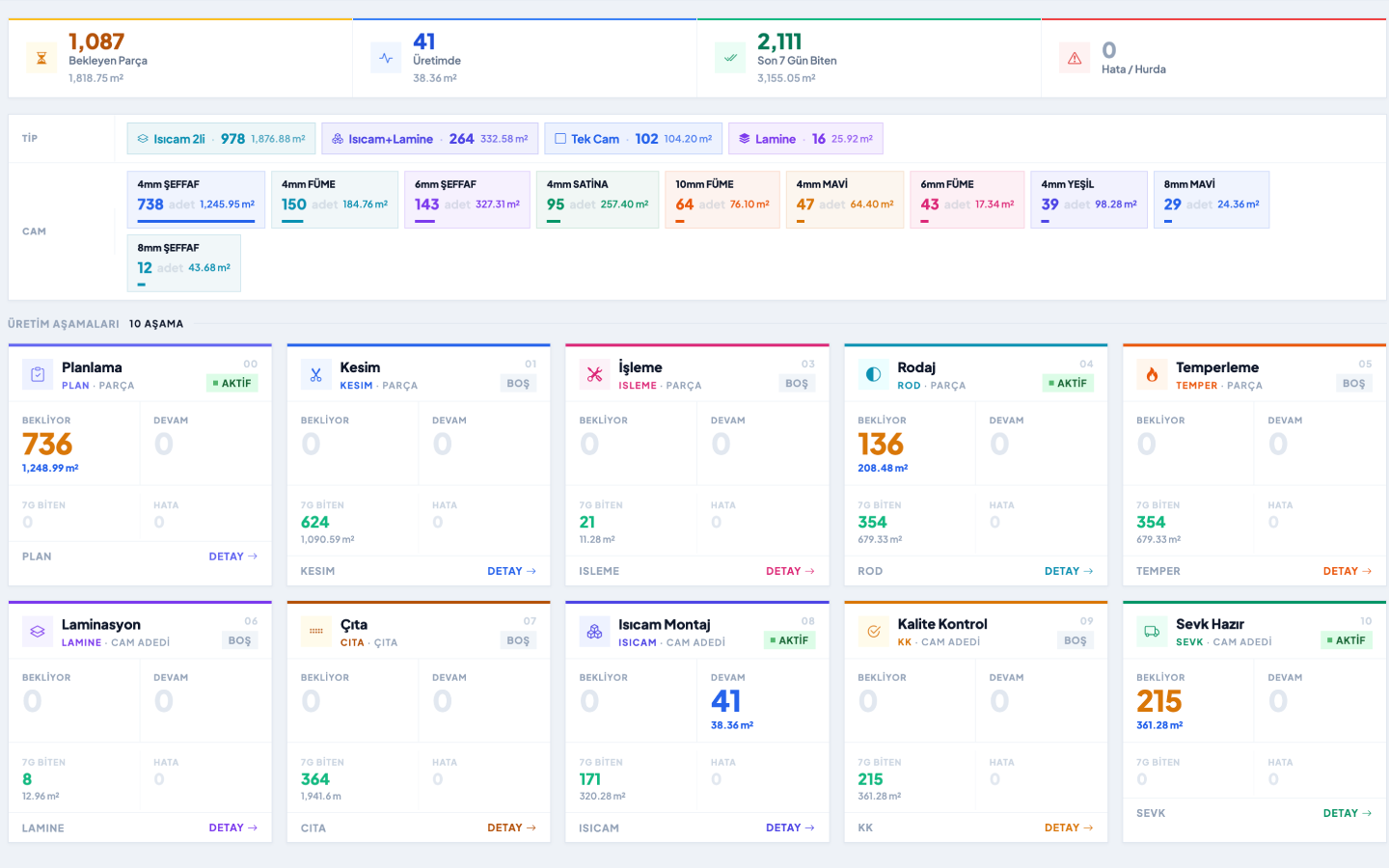Choose the 10mm FÜME glass card
The image size is (1389, 868).
pos(722,200)
